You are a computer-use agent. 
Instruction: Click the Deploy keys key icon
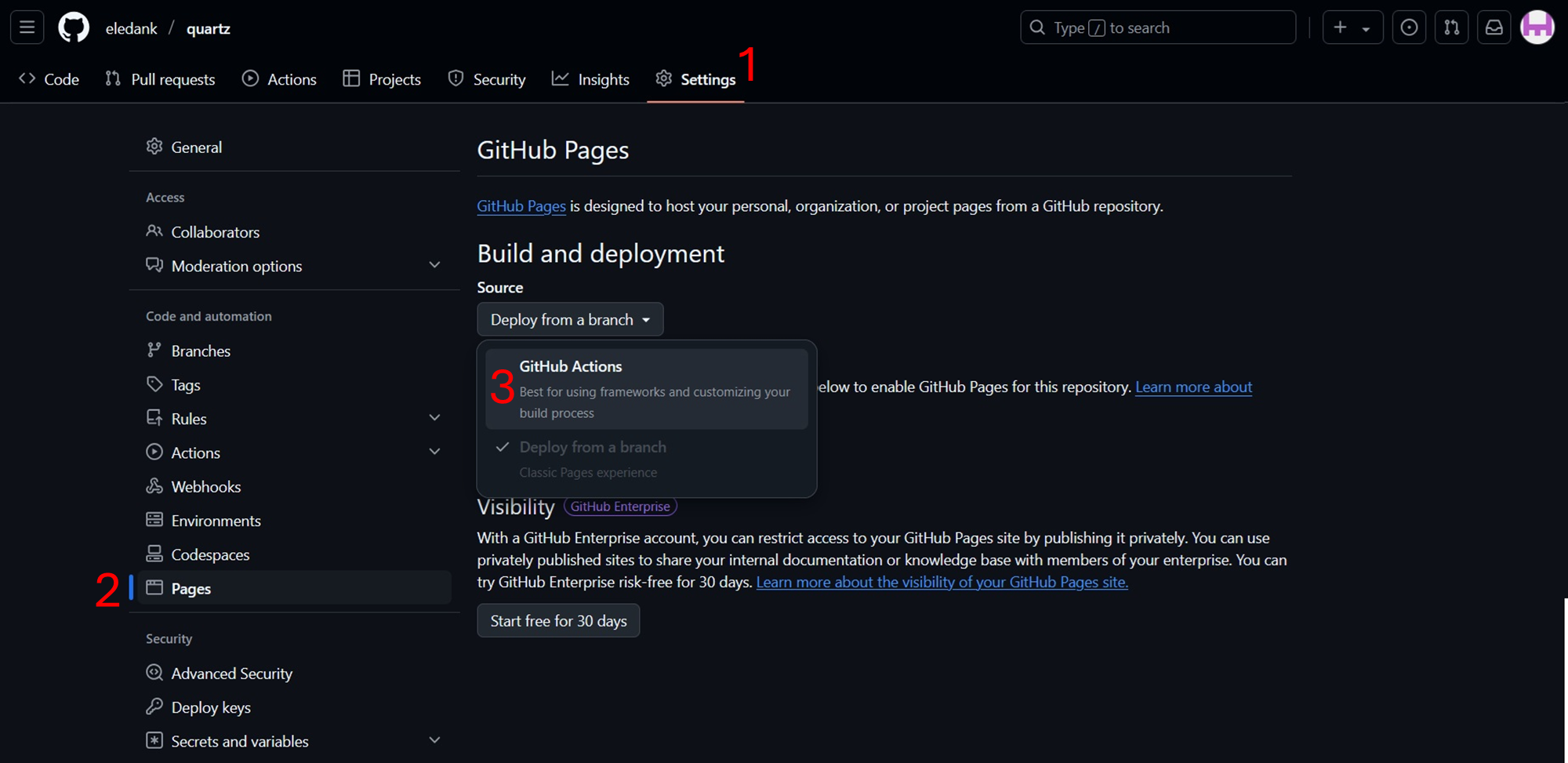(154, 707)
